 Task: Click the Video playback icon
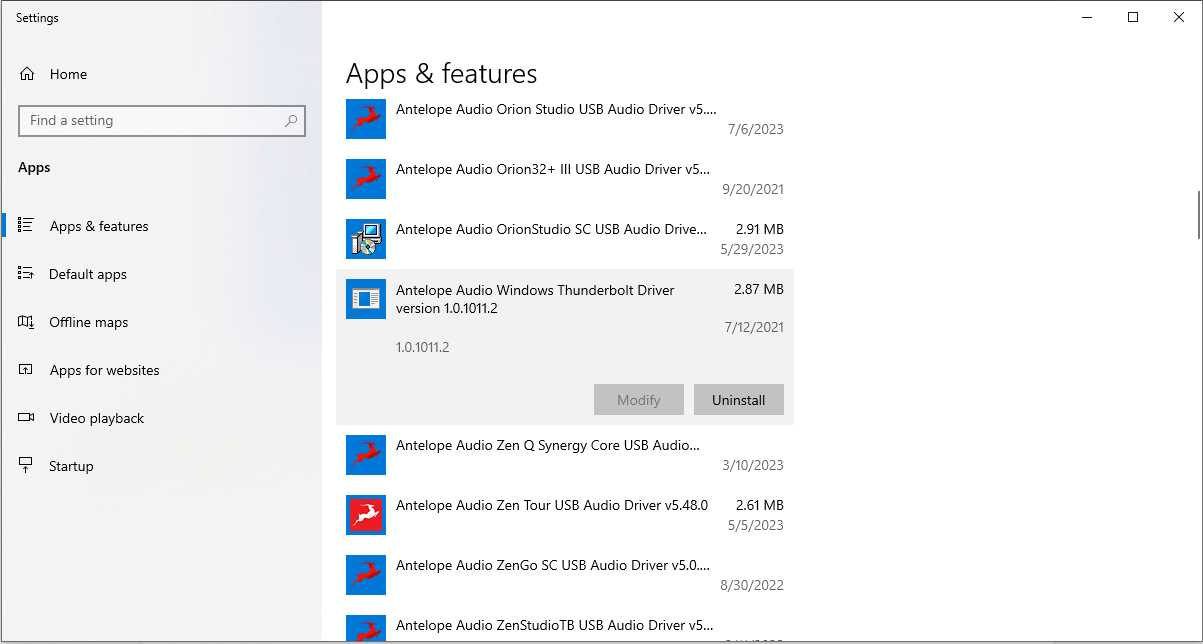tap(27, 418)
